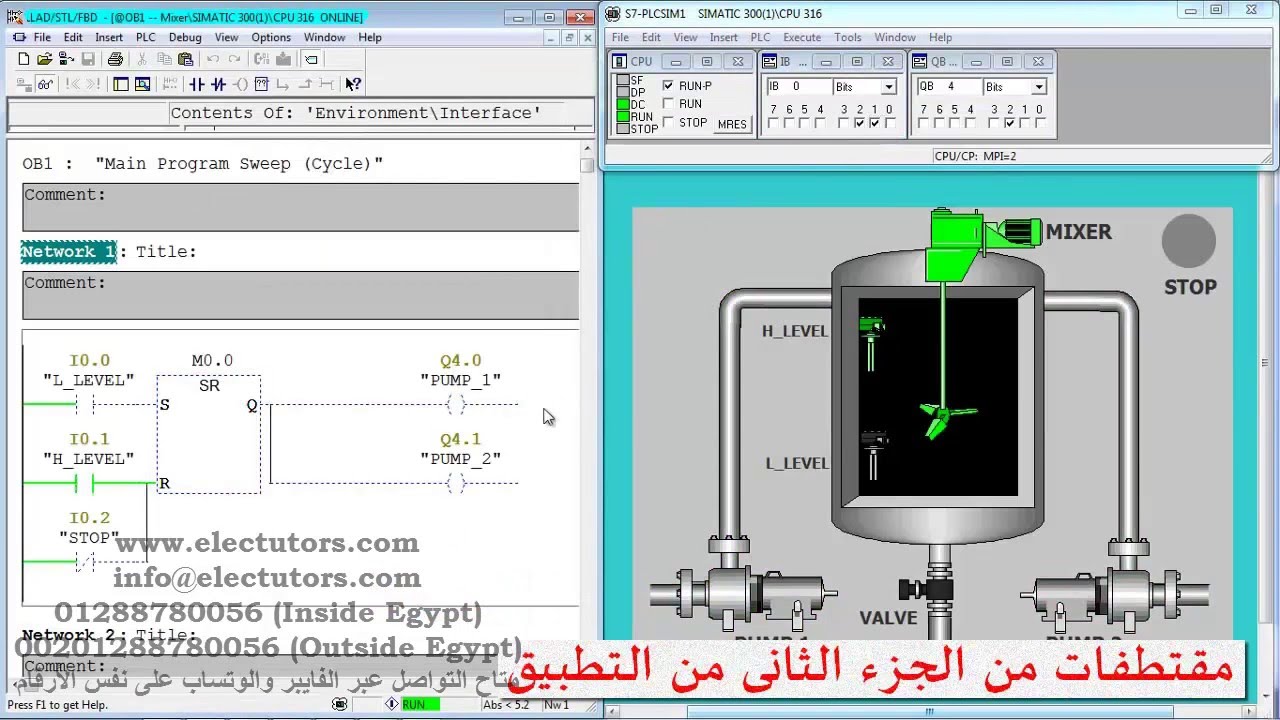Viewport: 1280px width, 720px height.
Task: Click the Open branch icon
Action: point(282,85)
